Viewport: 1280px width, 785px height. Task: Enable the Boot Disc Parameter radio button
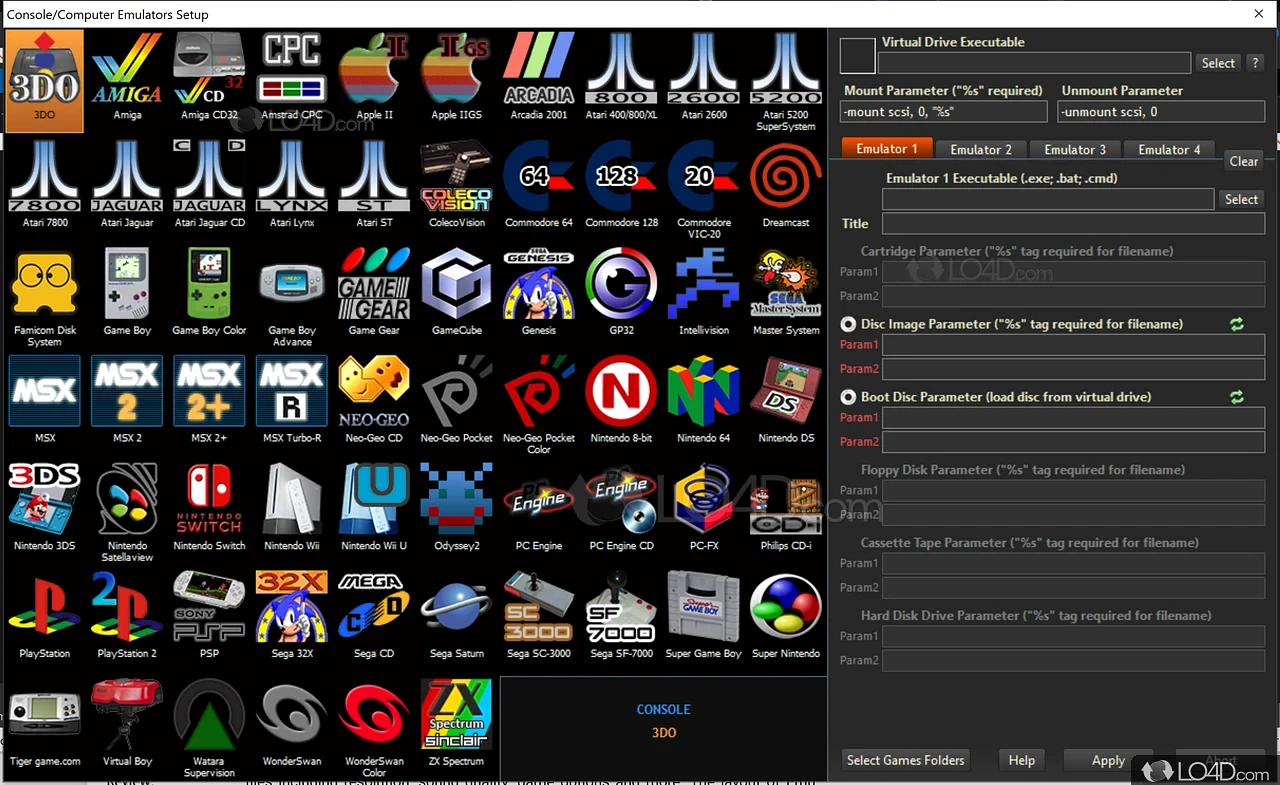[x=849, y=397]
